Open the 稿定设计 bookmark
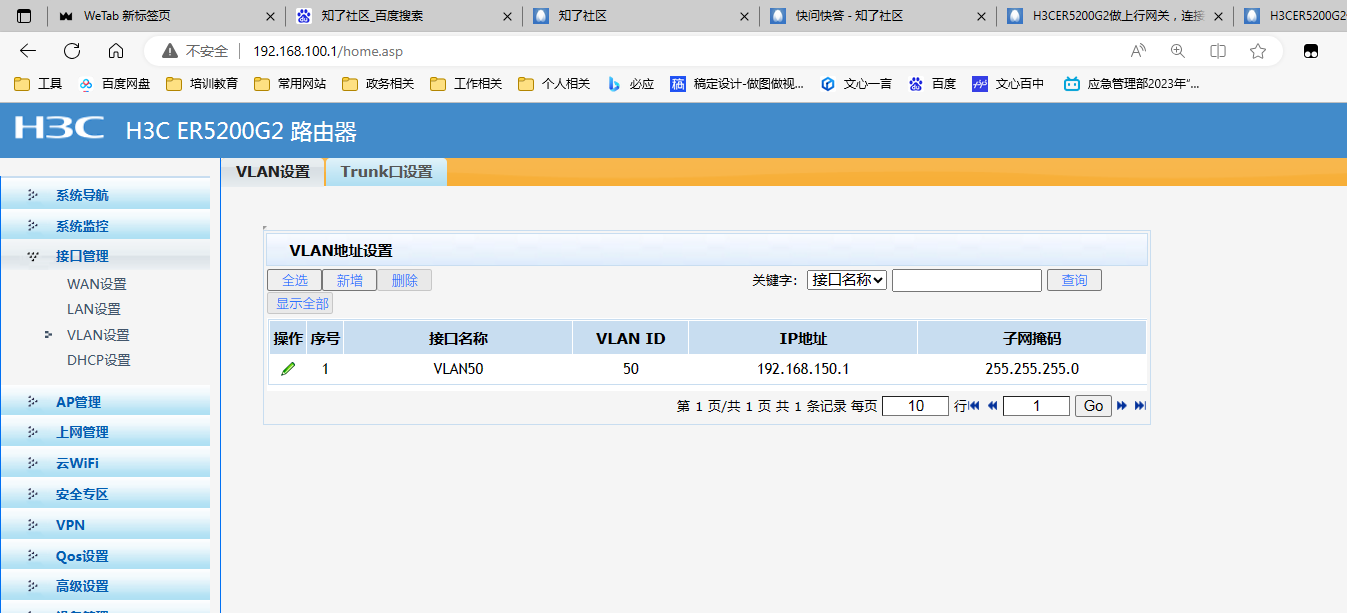The height and width of the screenshot is (613, 1347). click(x=738, y=84)
